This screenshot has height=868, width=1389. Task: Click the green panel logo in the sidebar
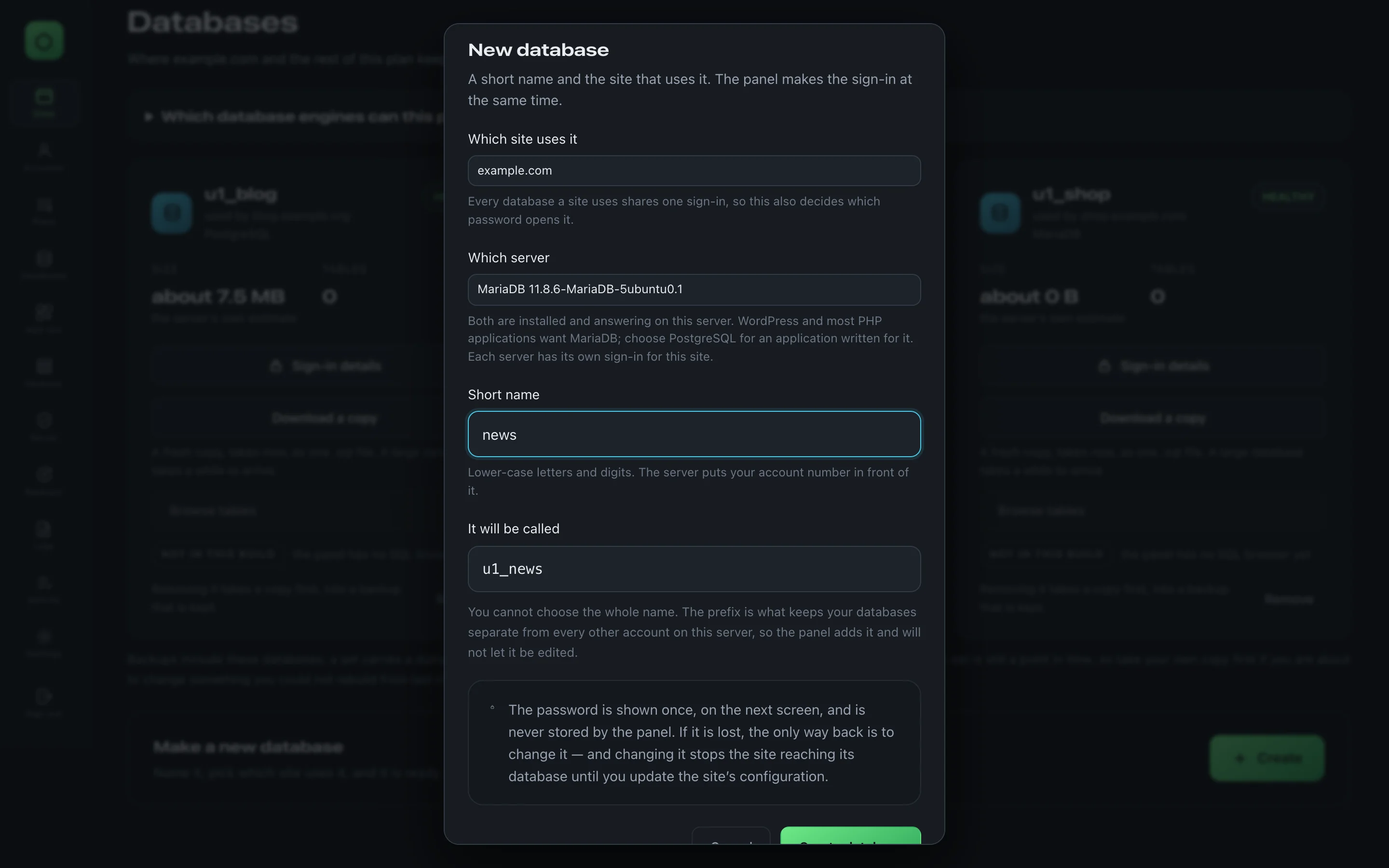pyautogui.click(x=44, y=41)
